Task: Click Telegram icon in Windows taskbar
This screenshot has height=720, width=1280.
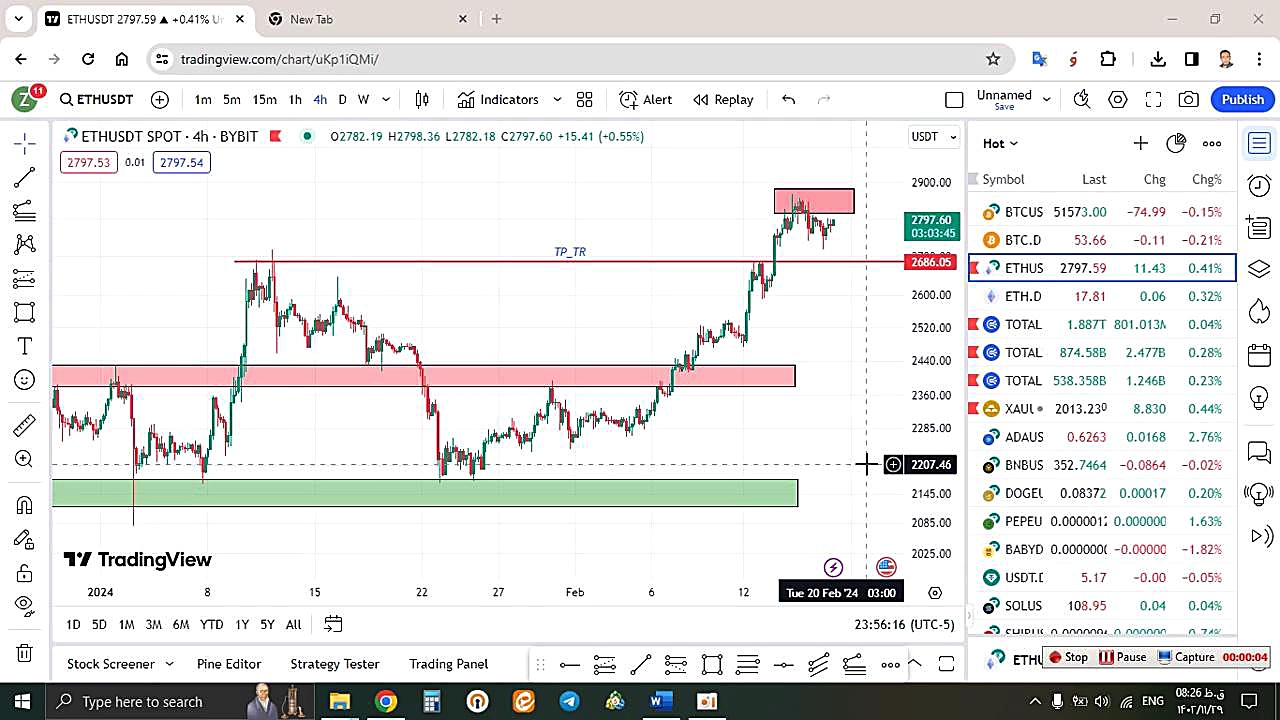Action: [569, 702]
